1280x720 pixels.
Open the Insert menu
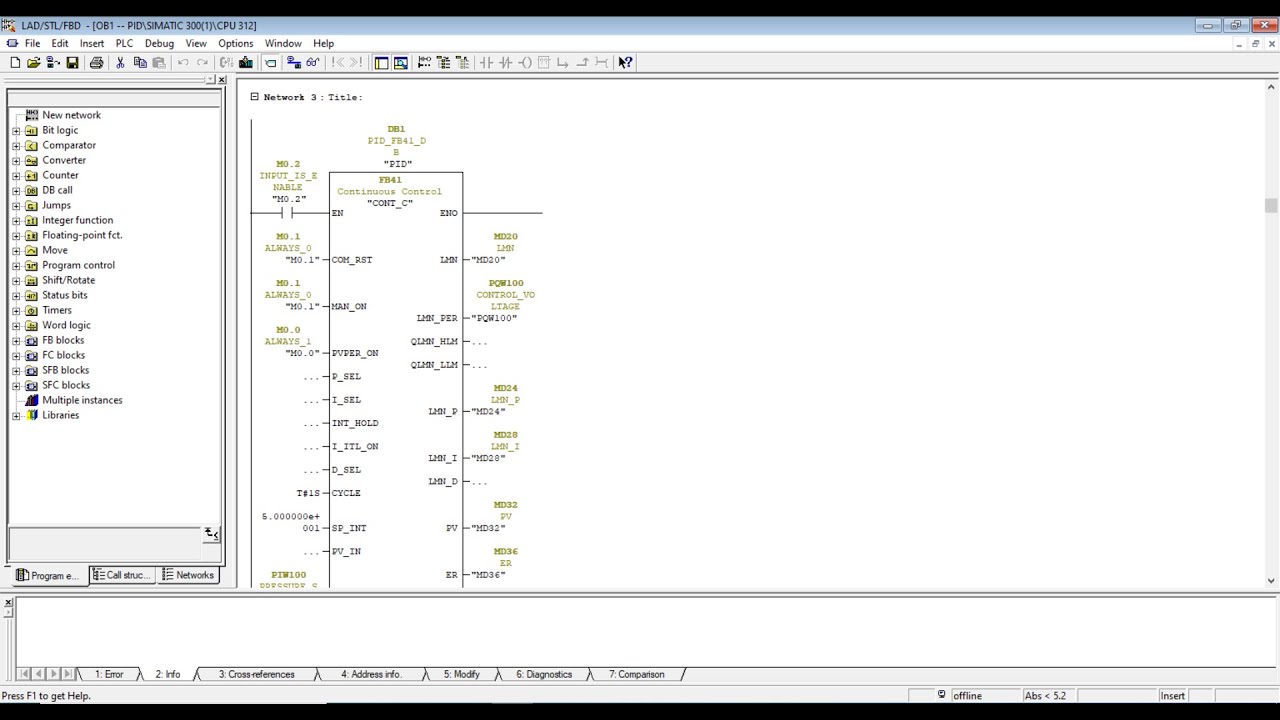[x=92, y=43]
